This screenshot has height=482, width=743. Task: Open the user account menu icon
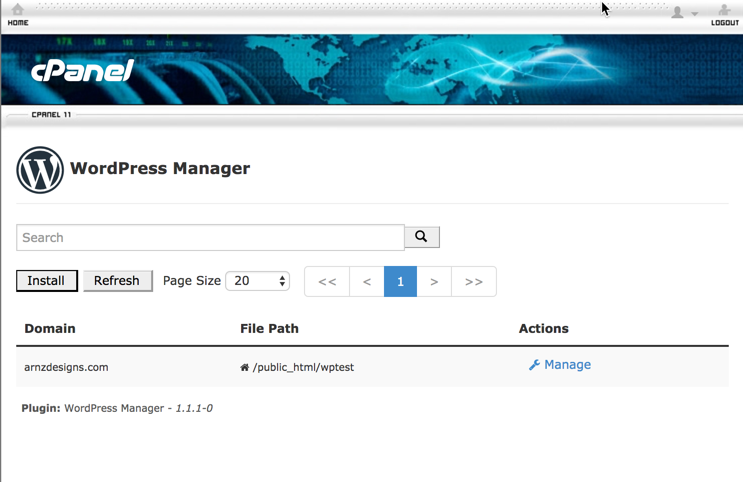coord(677,13)
